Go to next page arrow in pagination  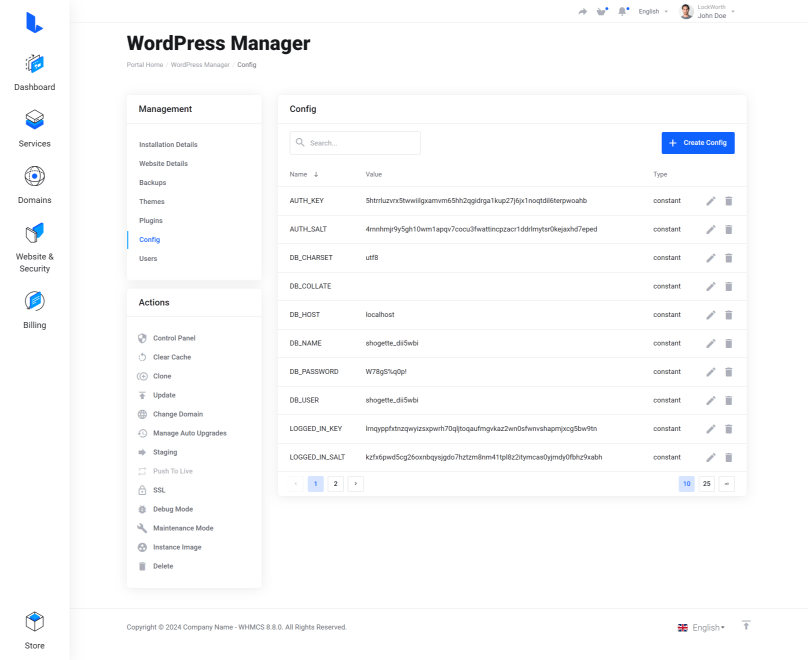point(356,484)
